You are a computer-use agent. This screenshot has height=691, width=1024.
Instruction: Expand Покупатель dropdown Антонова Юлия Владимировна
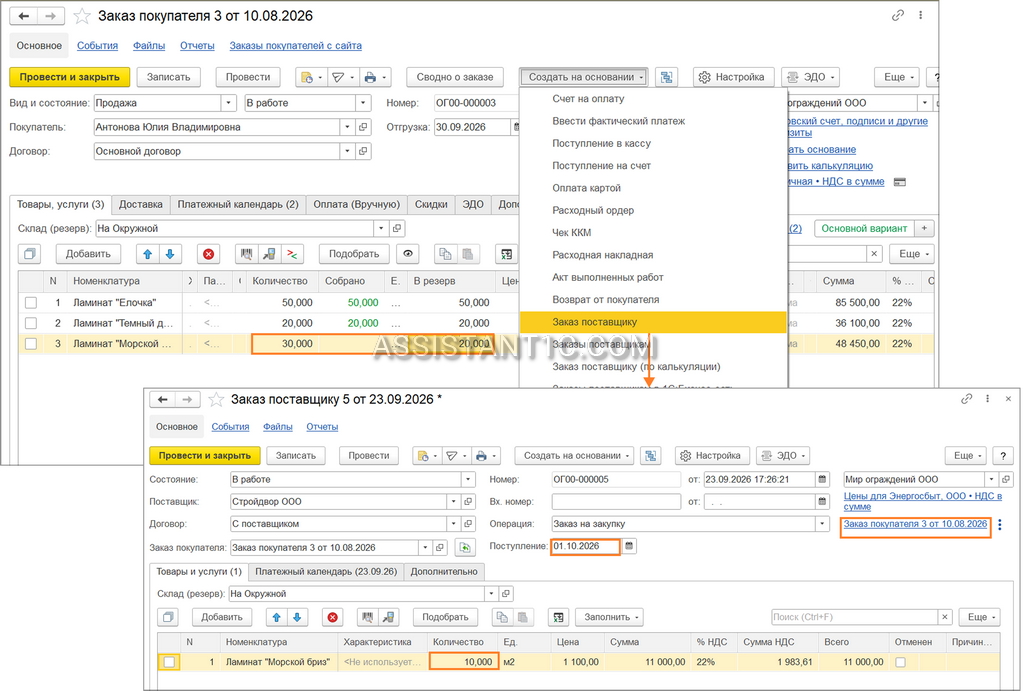[347, 127]
